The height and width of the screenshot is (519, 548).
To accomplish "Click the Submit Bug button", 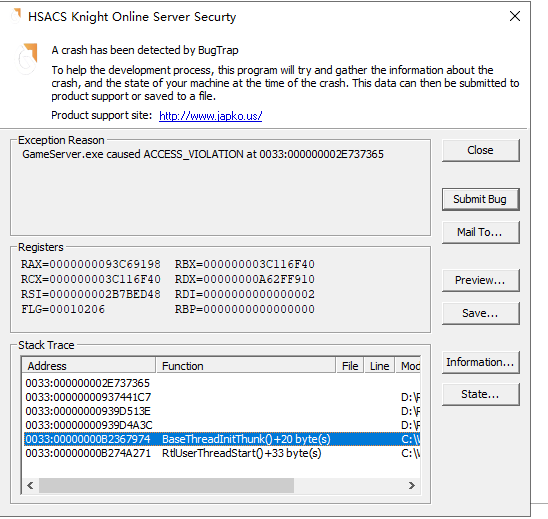I will pos(481,199).
